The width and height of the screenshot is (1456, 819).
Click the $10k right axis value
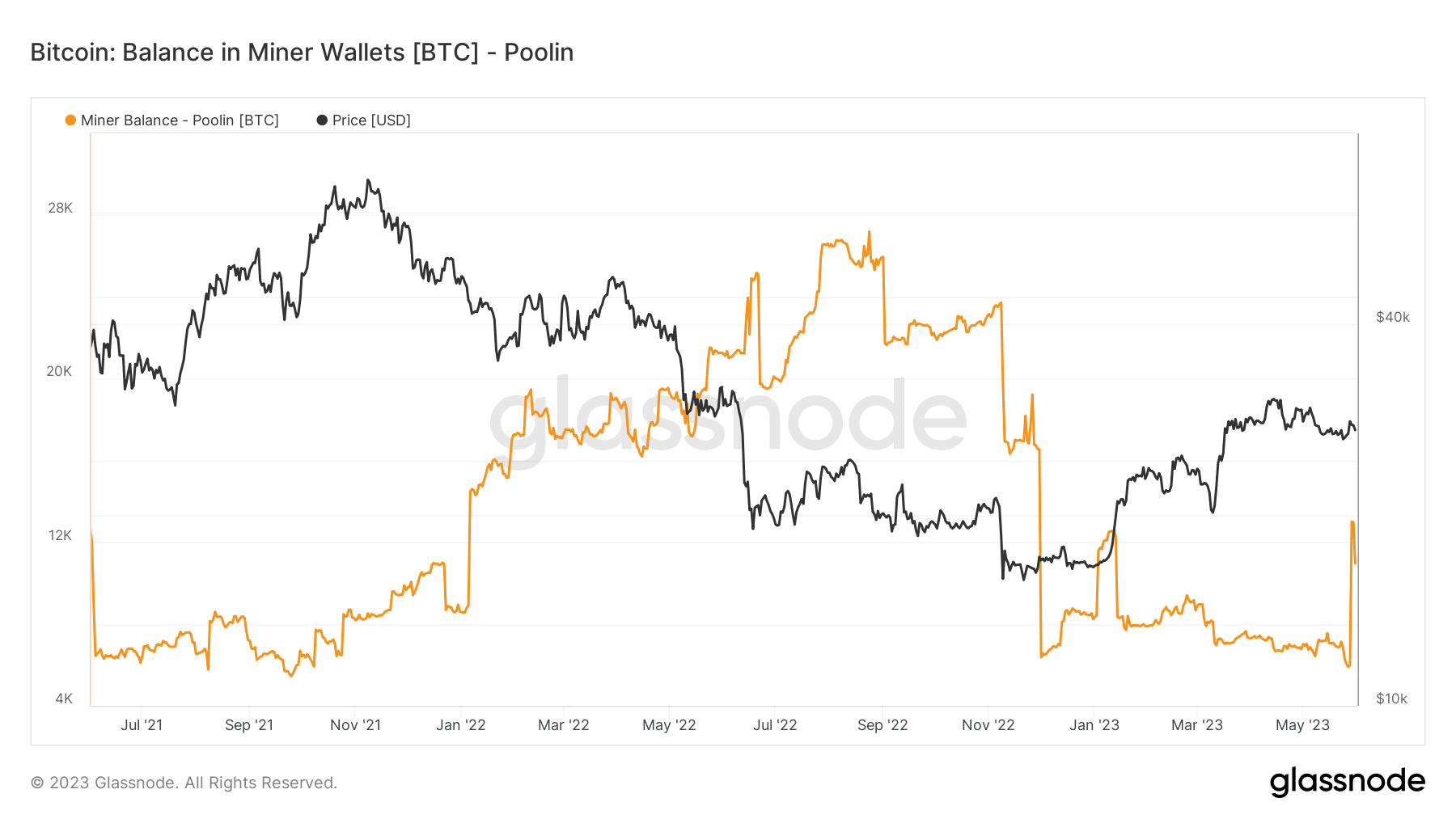(x=1392, y=699)
